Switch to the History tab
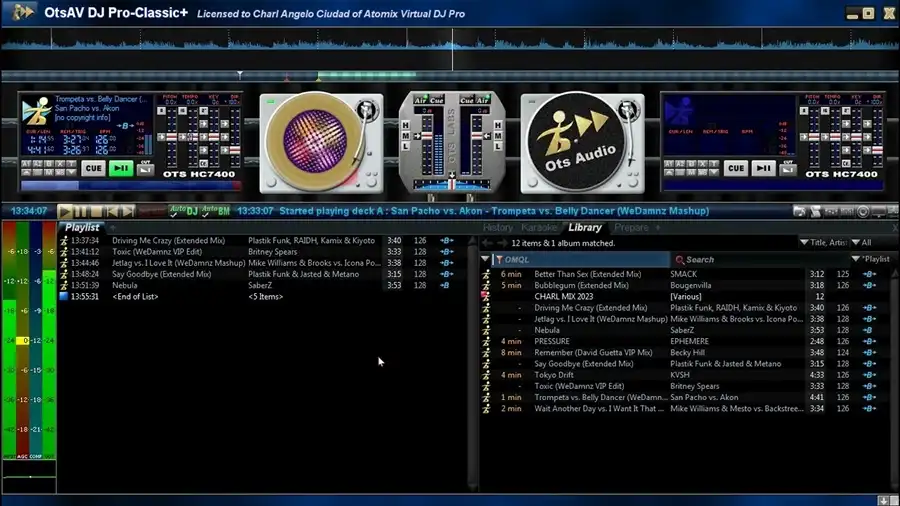 point(498,228)
